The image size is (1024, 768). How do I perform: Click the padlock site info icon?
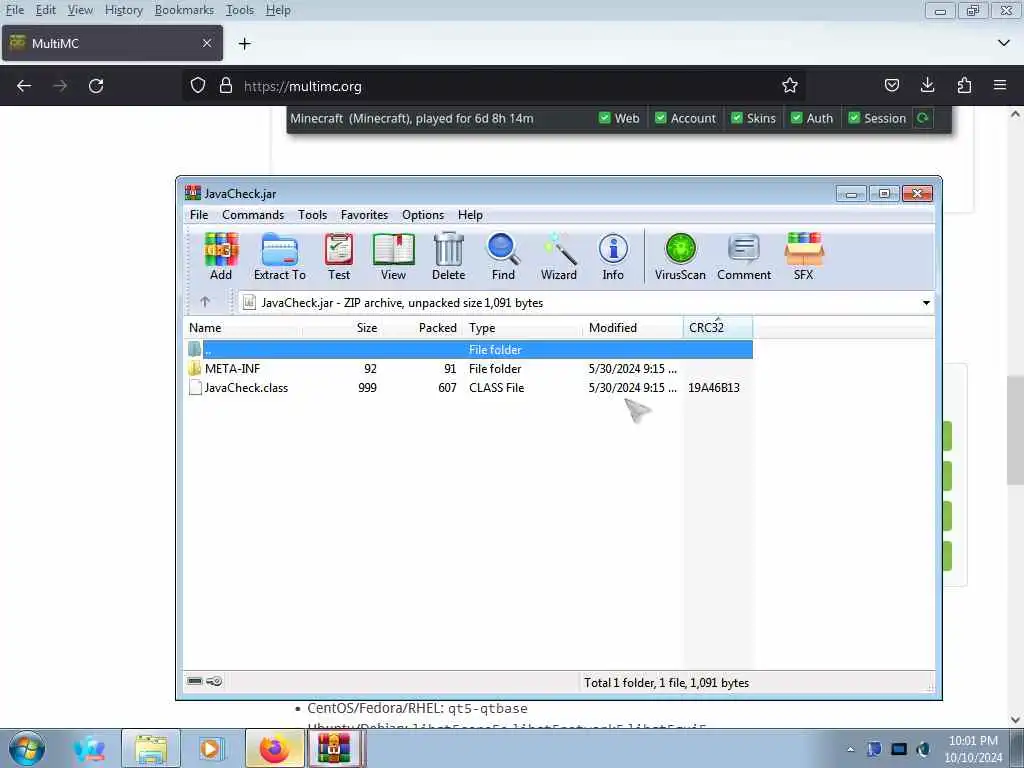coord(226,86)
